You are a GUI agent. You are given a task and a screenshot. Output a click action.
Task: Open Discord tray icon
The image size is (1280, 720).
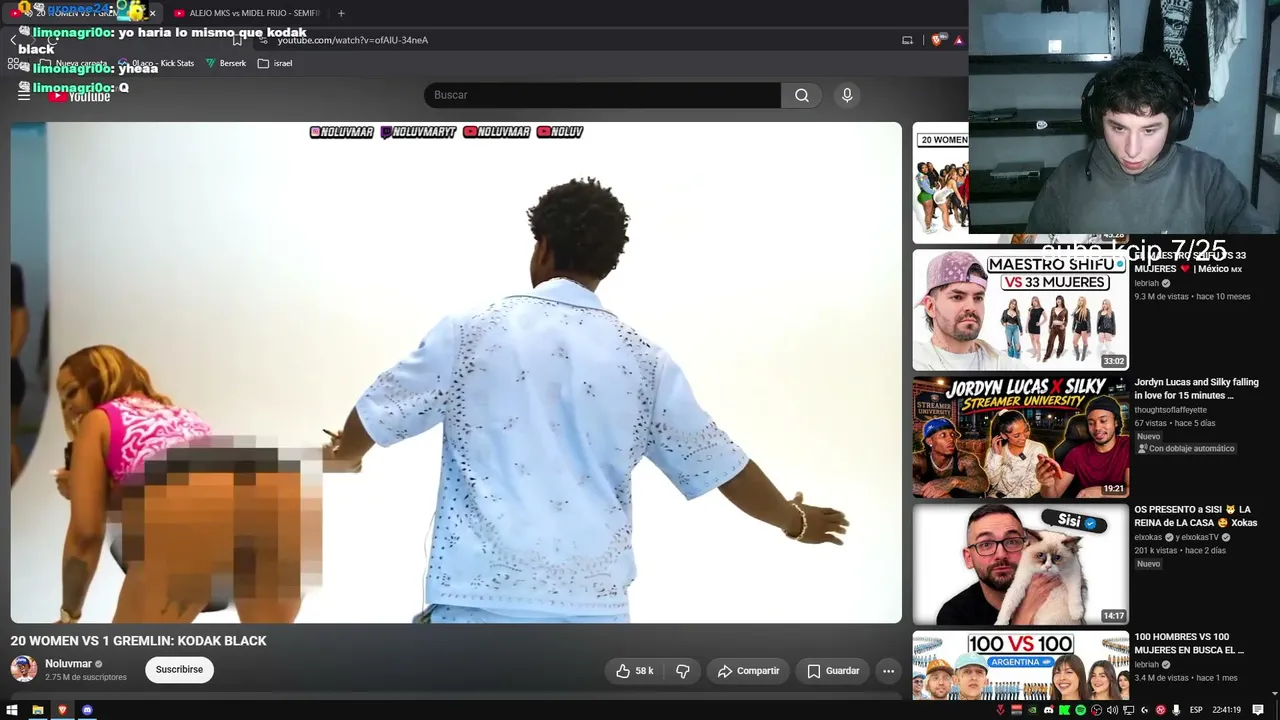[x=1049, y=710]
